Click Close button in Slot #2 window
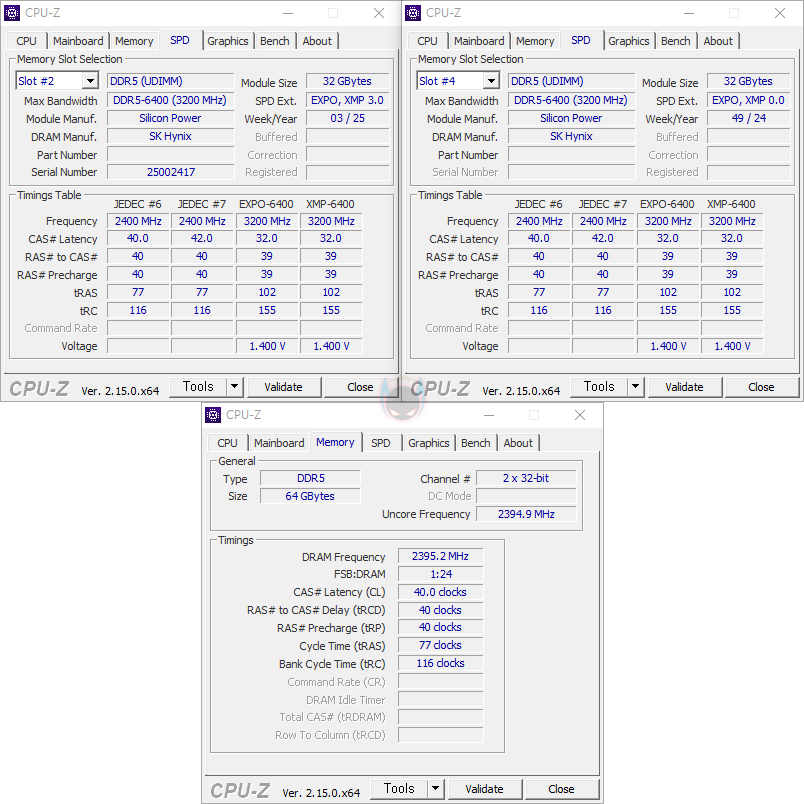Image resolution: width=804 pixels, height=804 pixels. pyautogui.click(x=360, y=387)
